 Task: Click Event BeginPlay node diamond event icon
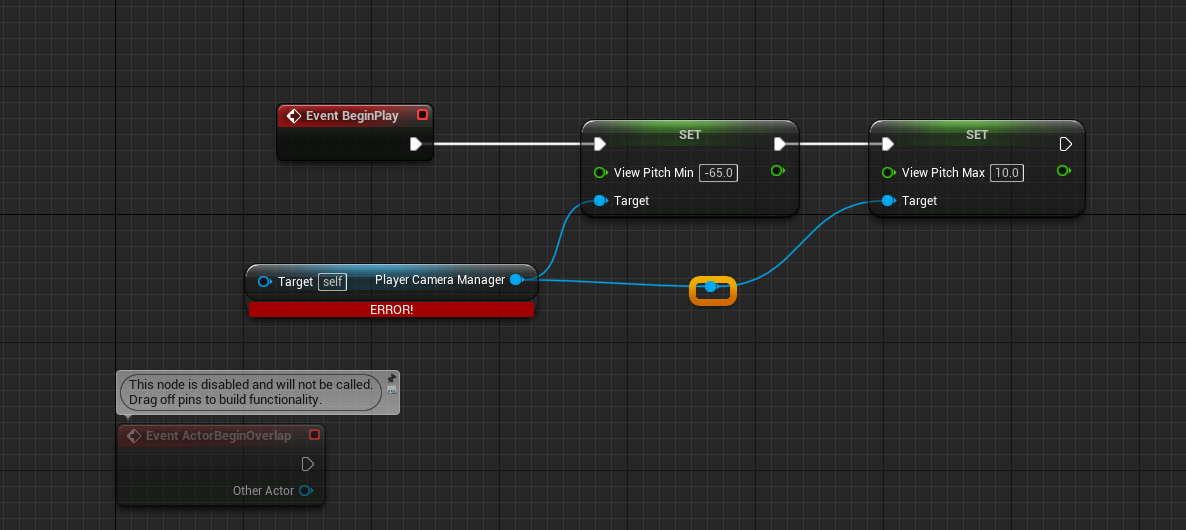[294, 116]
